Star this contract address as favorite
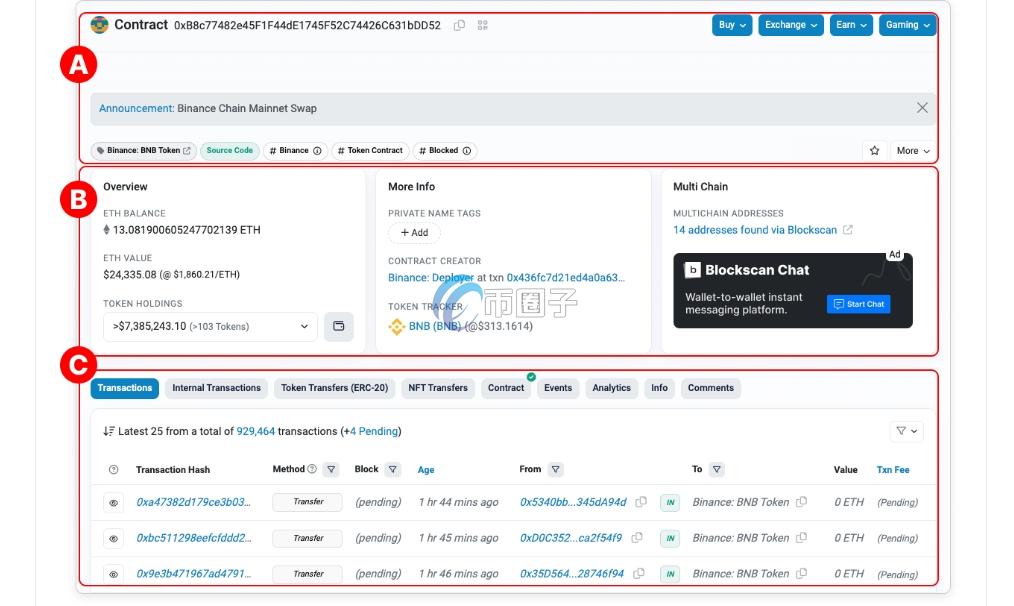 coord(874,151)
